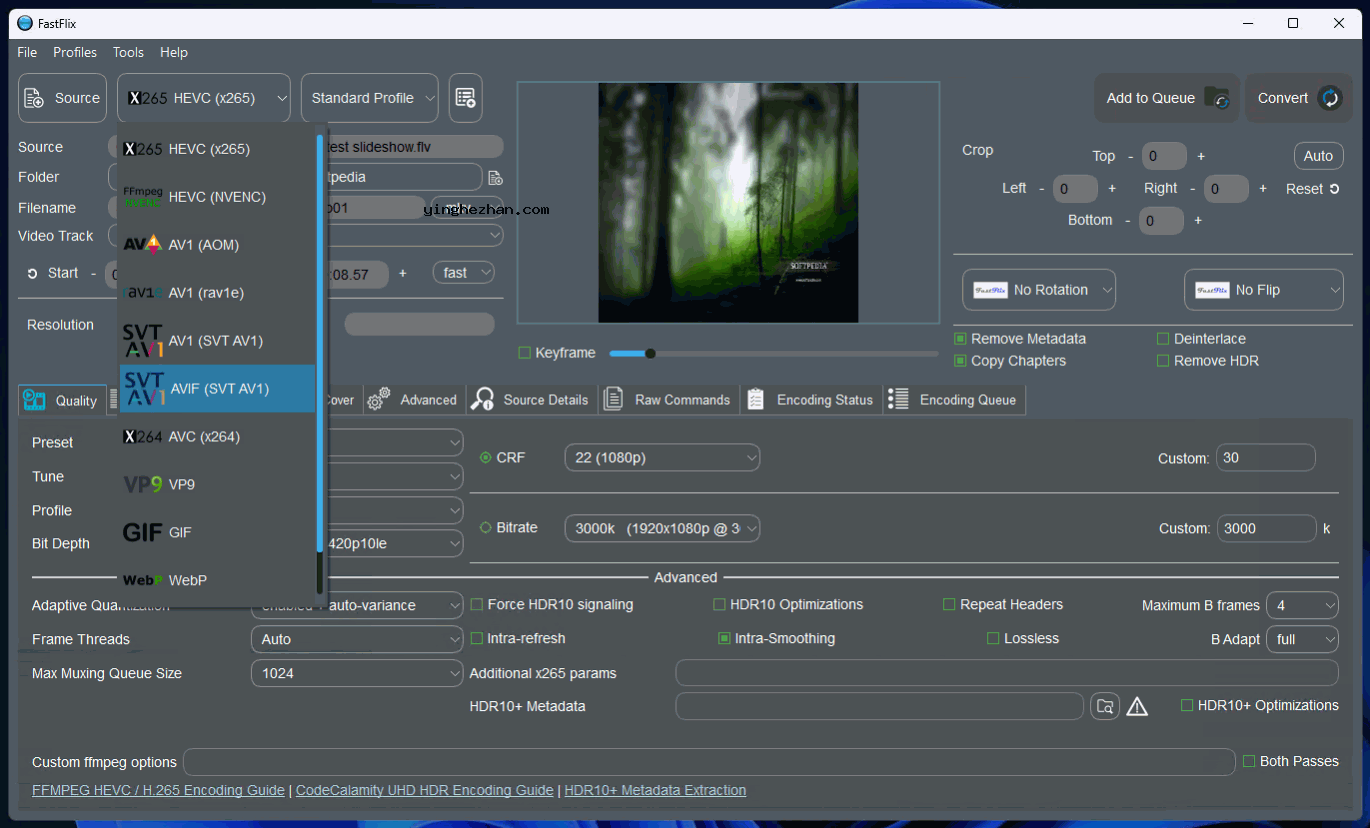Enable Force HDR10 signaling
1370x828 pixels.
pos(477,605)
